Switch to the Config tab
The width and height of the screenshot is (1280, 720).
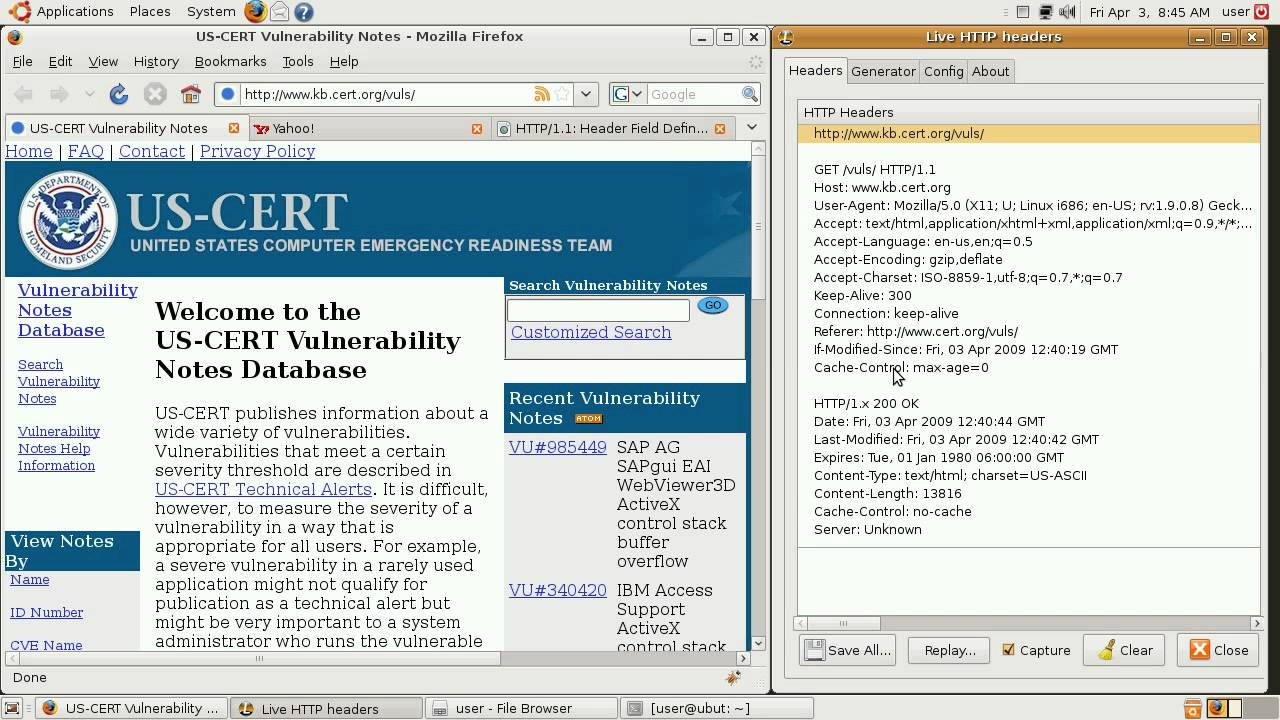pyautogui.click(x=943, y=71)
